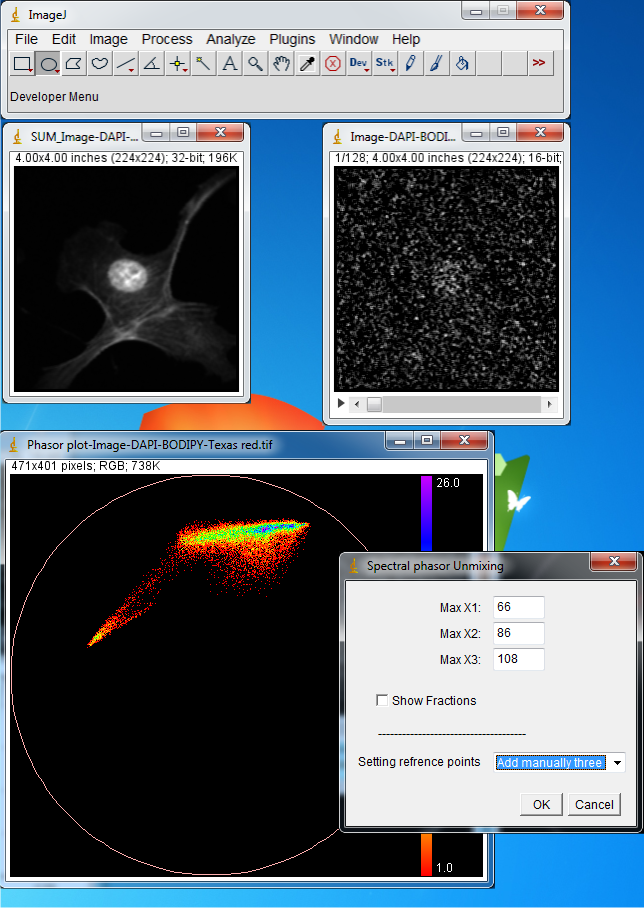Viewport: 644px width, 908px height.
Task: Select the Paintbrush tool
Action: (436, 64)
